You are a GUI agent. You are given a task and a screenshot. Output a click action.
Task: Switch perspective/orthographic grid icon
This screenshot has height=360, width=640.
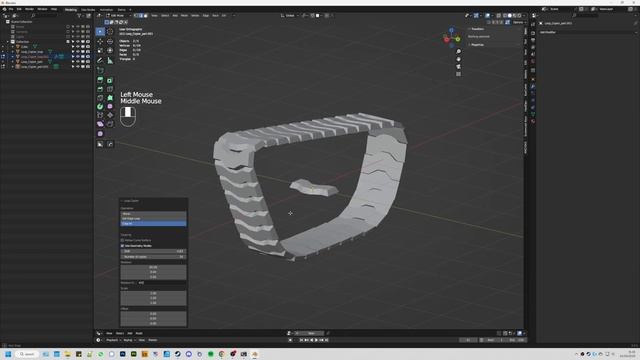(458, 74)
